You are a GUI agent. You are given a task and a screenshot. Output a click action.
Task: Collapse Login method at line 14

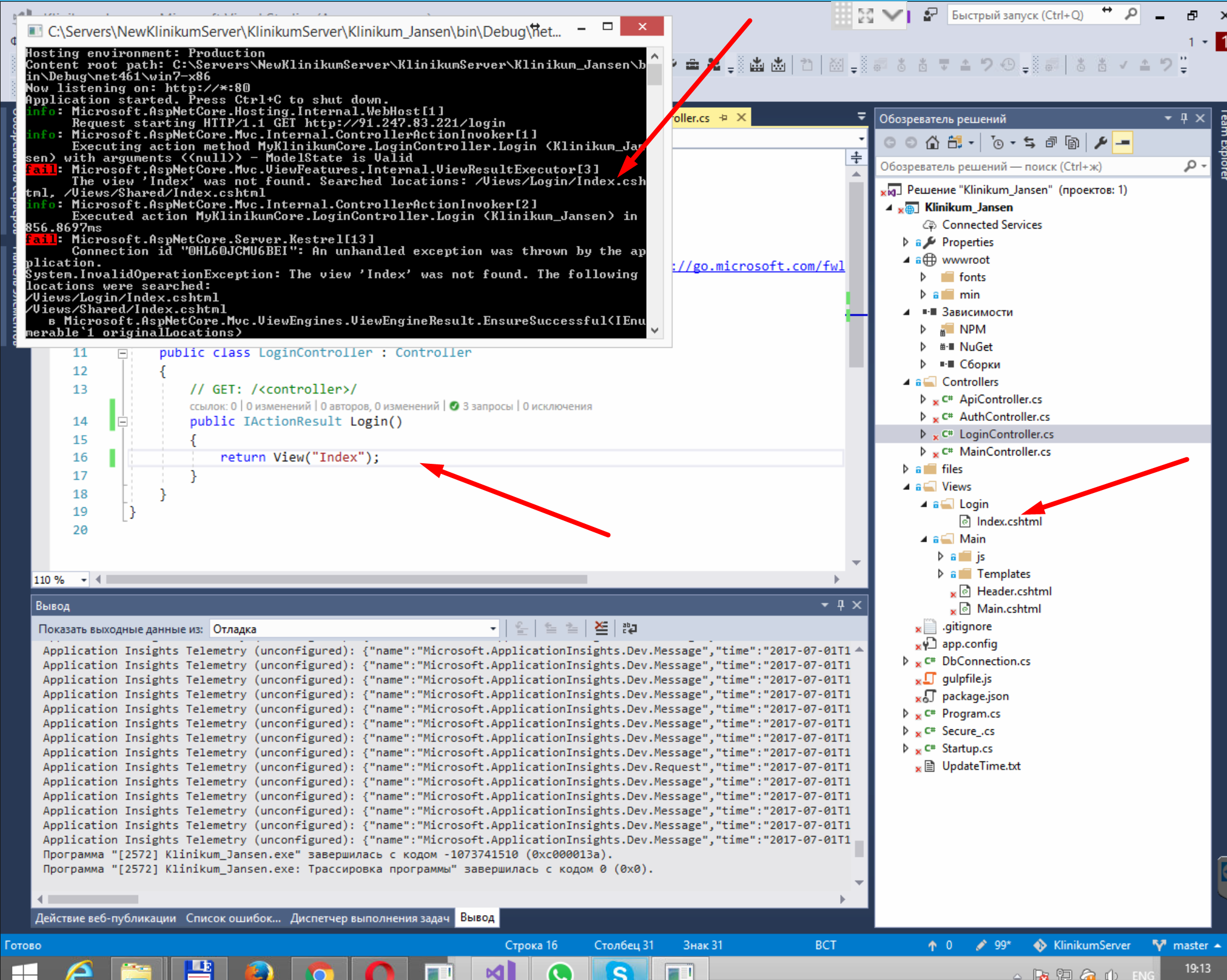123,422
